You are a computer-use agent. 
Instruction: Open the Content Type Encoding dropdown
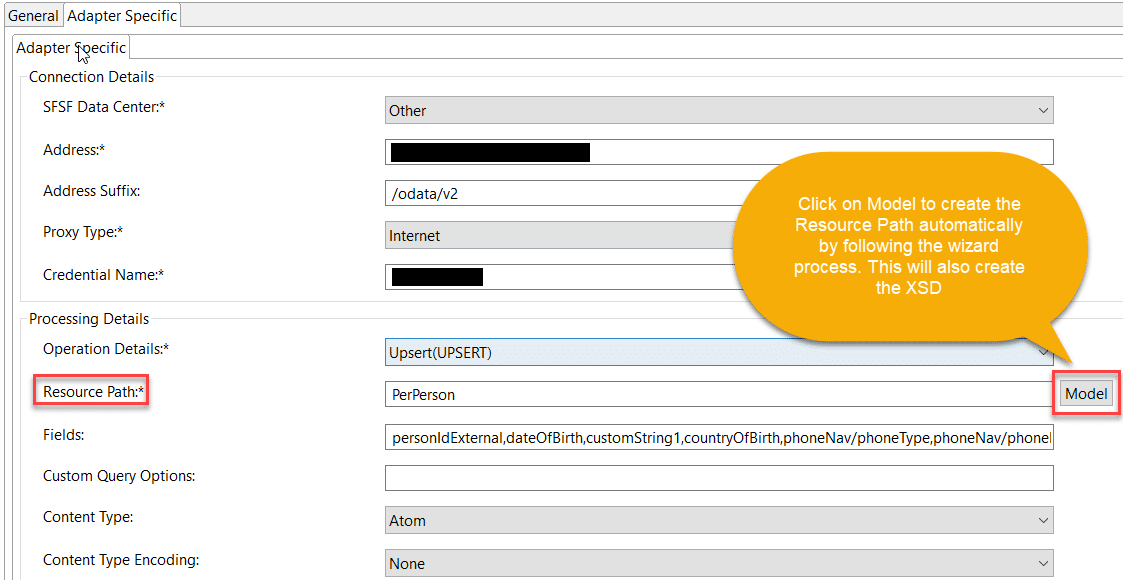pos(718,563)
